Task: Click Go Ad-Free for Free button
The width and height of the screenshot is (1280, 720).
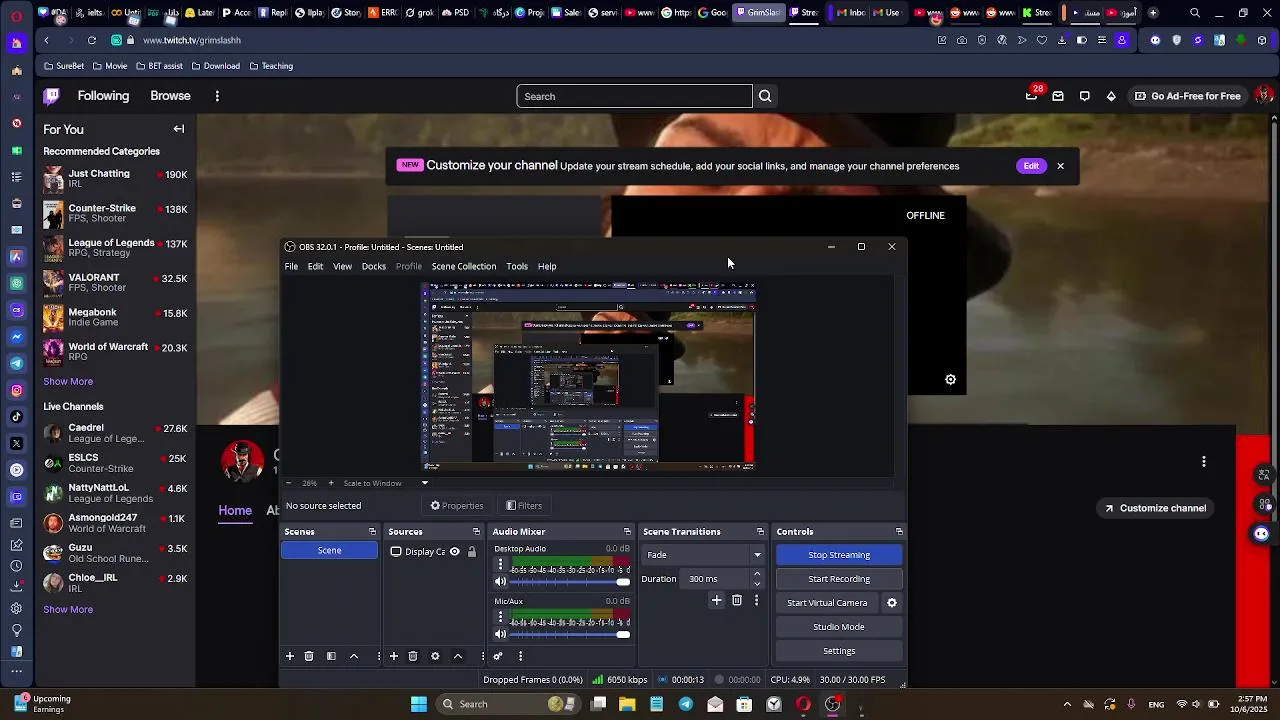Action: pyautogui.click(x=1187, y=96)
